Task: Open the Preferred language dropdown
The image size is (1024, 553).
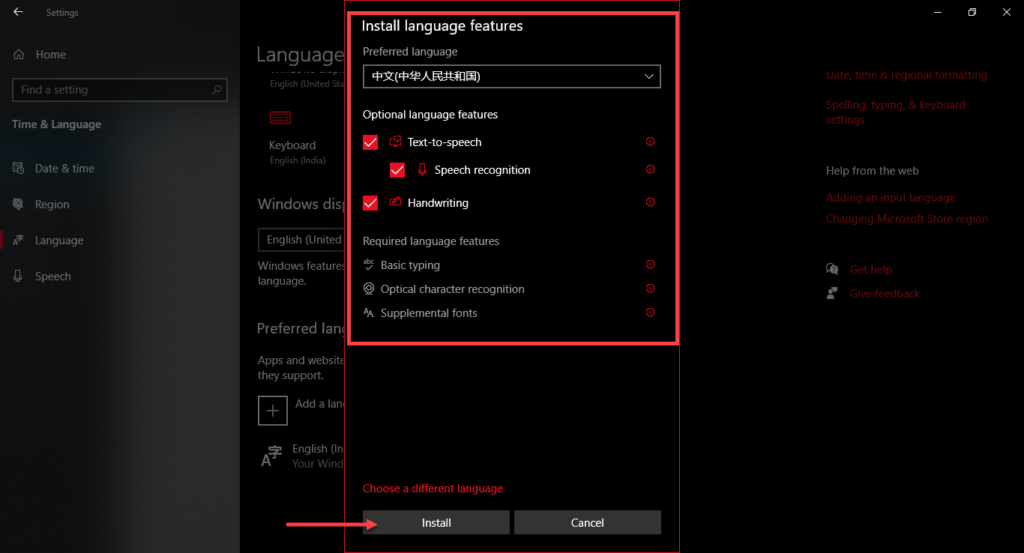Action: point(511,76)
